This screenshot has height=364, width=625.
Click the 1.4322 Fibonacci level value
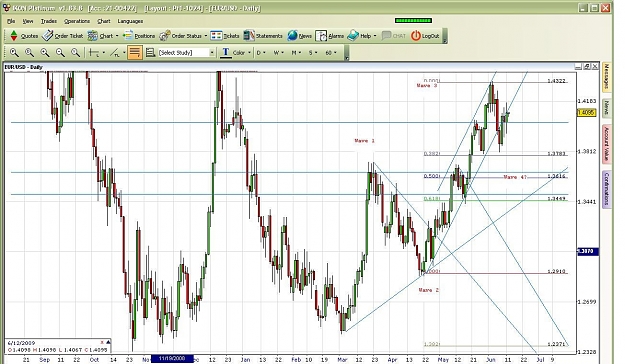pos(556,81)
